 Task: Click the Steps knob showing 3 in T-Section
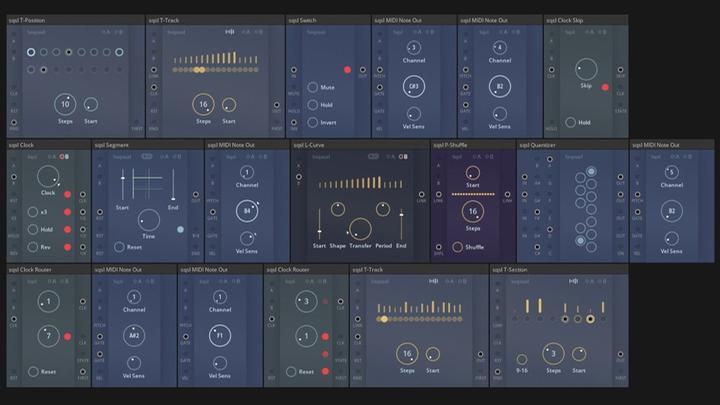click(553, 354)
